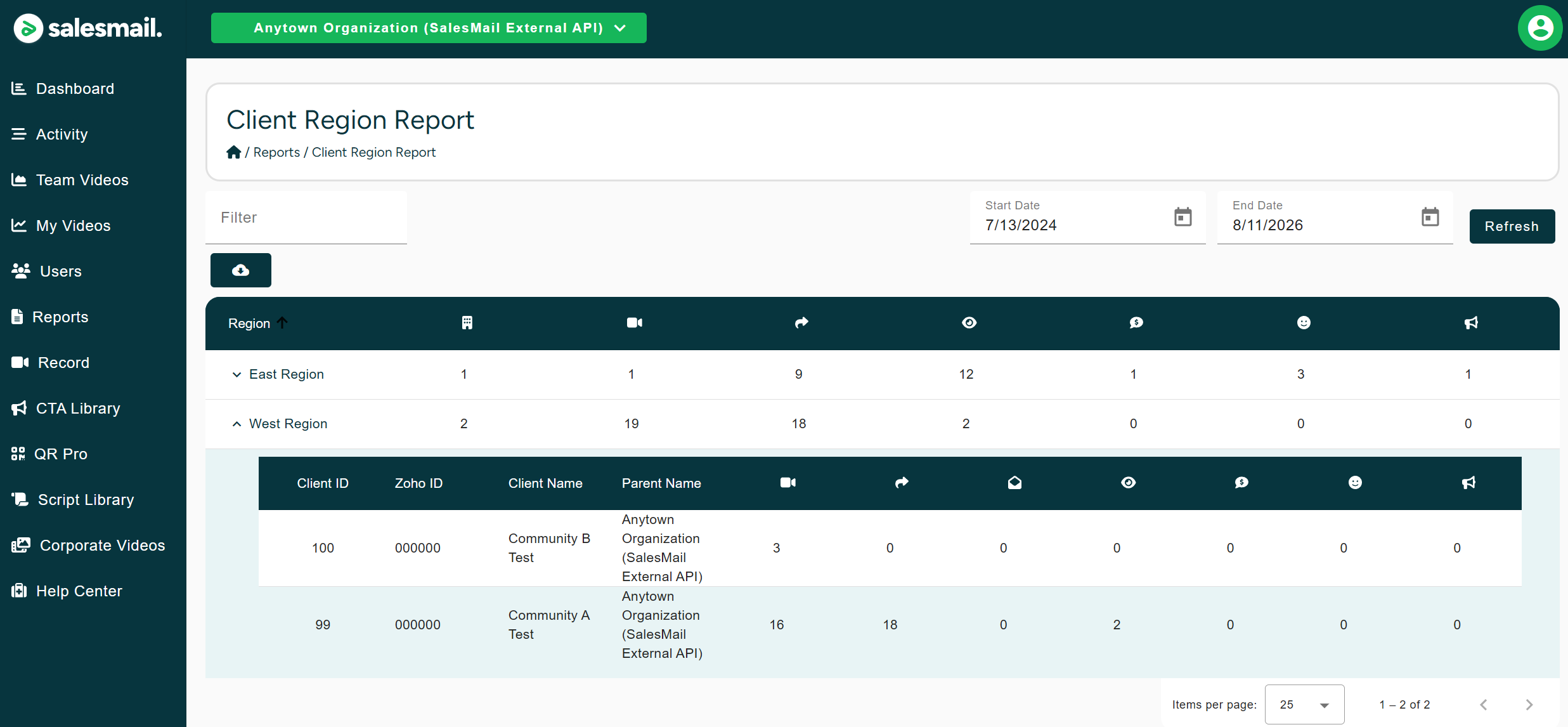The height and width of the screenshot is (727, 1568).
Task: Sort by the Parent Name column header
Action: pyautogui.click(x=661, y=483)
